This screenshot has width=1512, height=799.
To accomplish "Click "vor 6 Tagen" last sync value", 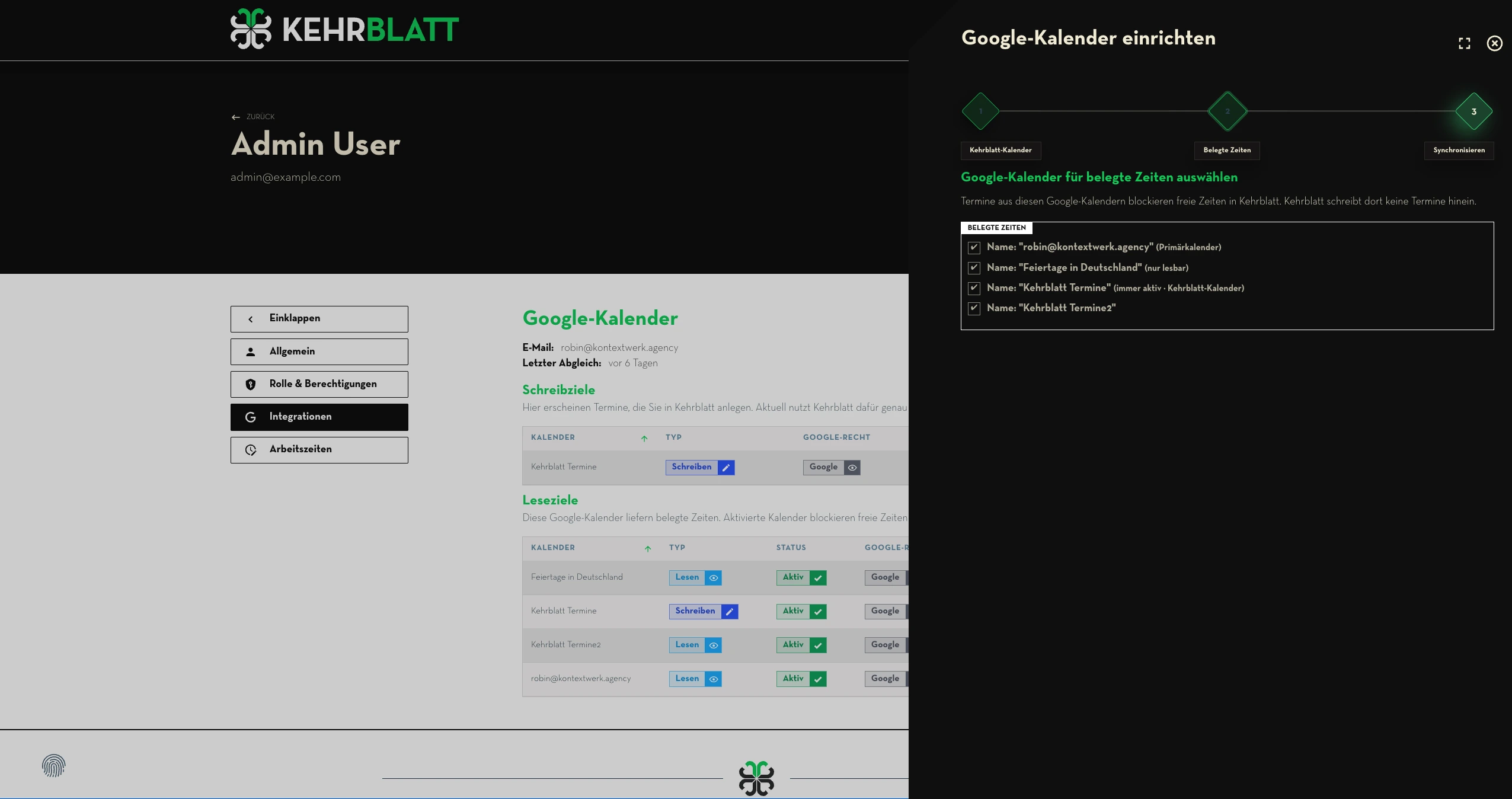I will coord(633,363).
